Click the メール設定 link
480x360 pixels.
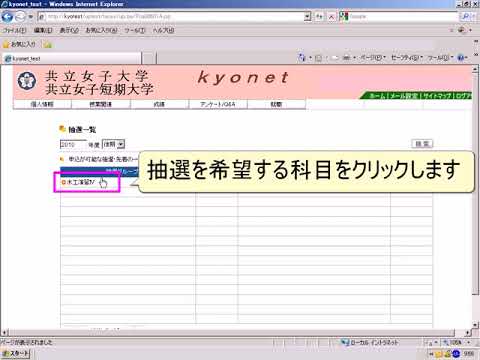pos(404,96)
